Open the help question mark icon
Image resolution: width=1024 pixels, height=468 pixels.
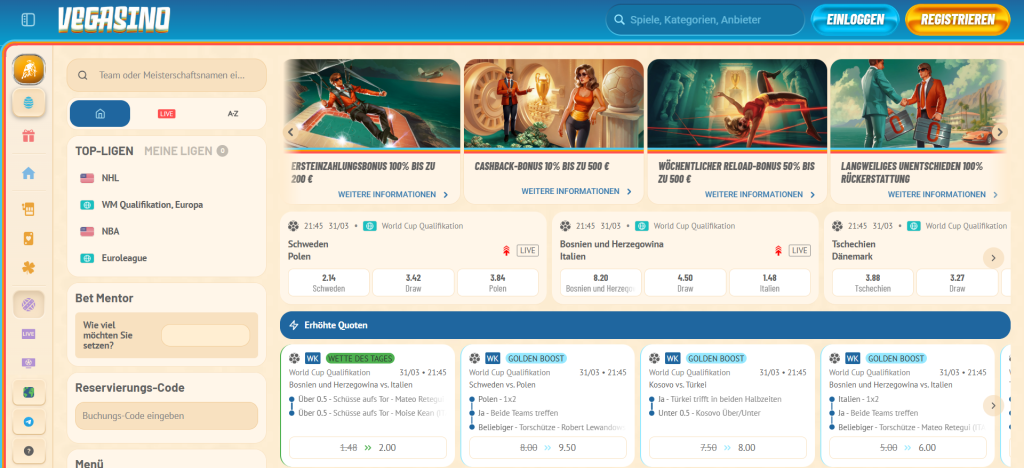[x=28, y=451]
